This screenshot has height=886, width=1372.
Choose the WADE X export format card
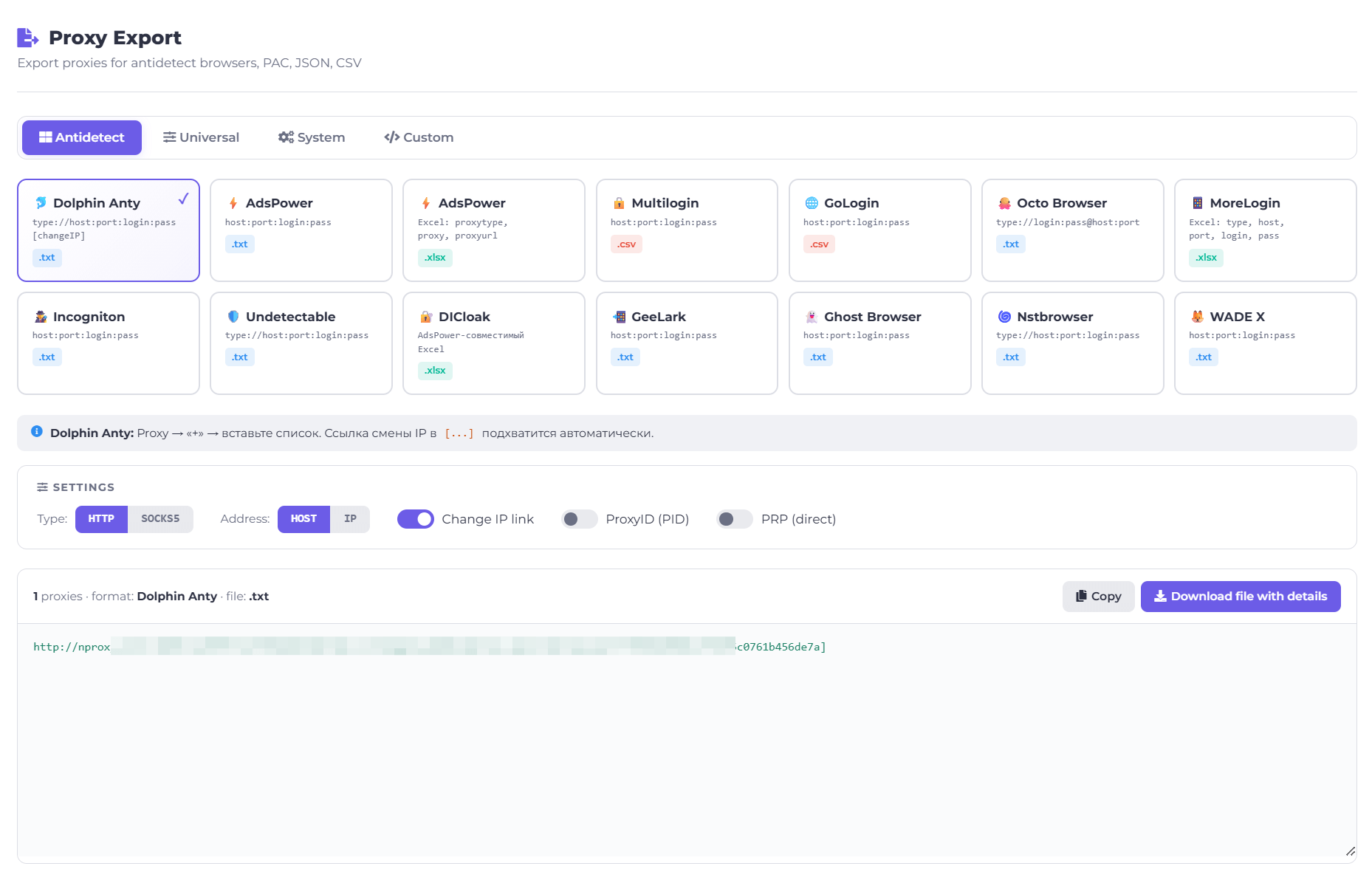pos(1265,343)
